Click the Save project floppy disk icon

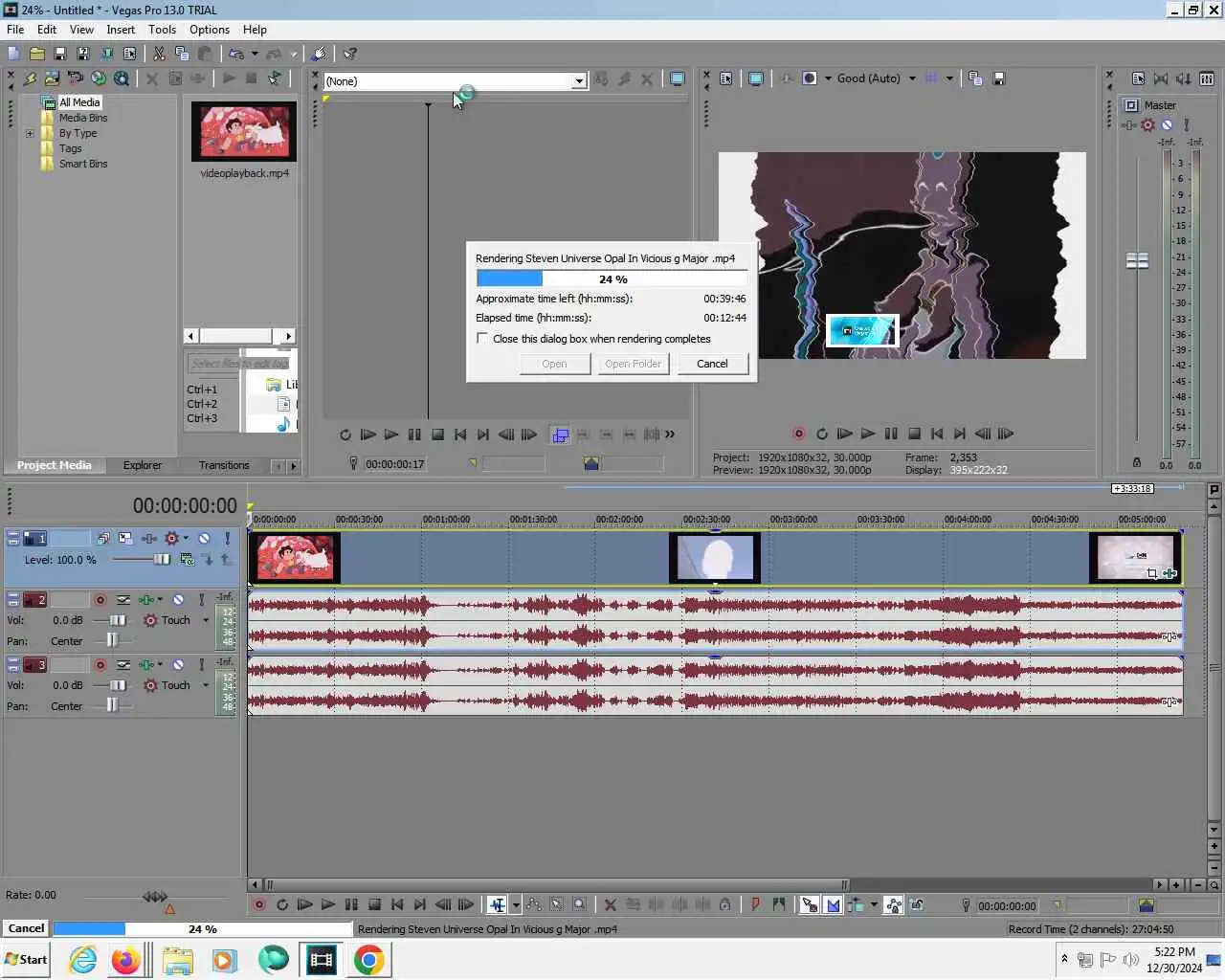click(x=59, y=54)
